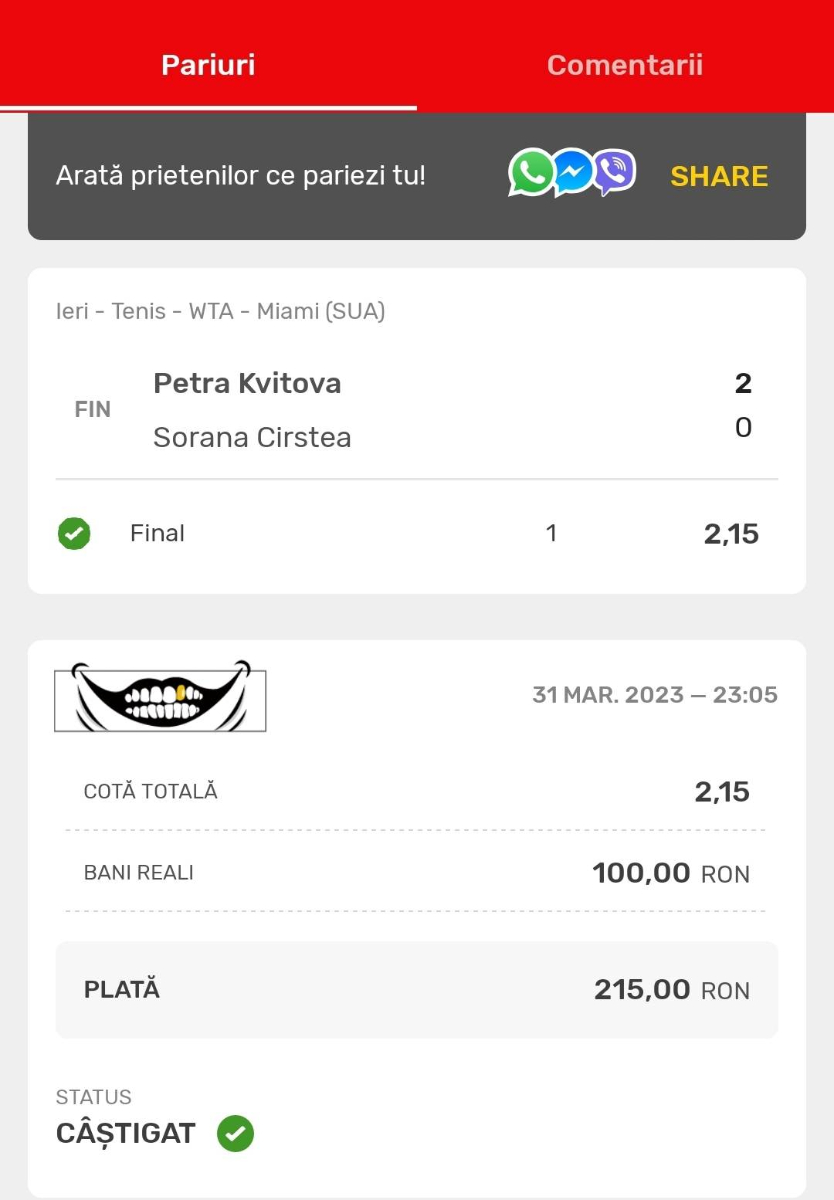Click the FIN match status label
Viewport: 834px width, 1200px height.
point(93,409)
